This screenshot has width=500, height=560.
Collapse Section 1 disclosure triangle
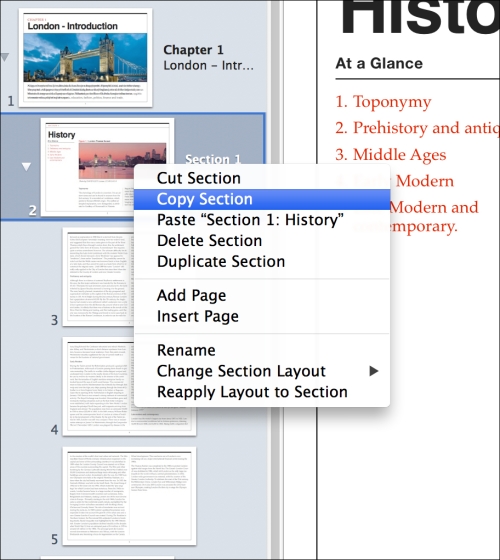[x=26, y=166]
